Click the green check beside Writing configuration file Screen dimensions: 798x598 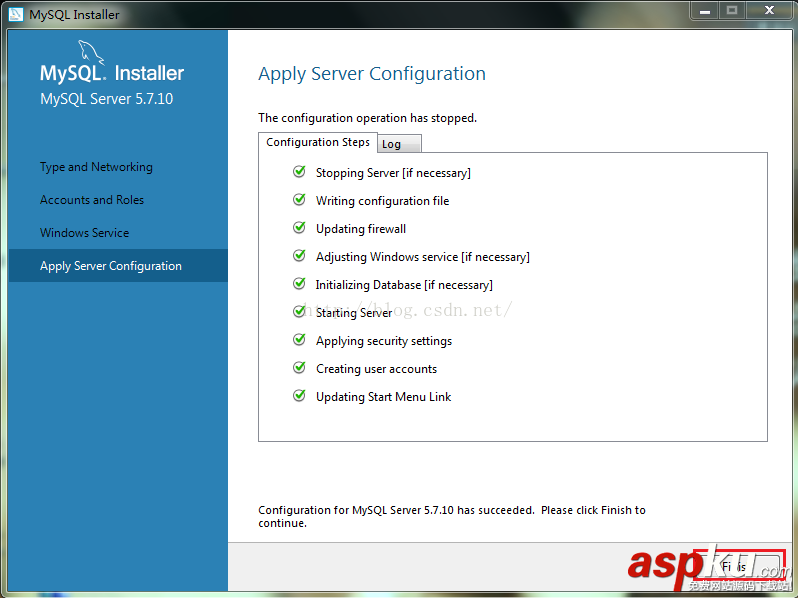click(299, 200)
